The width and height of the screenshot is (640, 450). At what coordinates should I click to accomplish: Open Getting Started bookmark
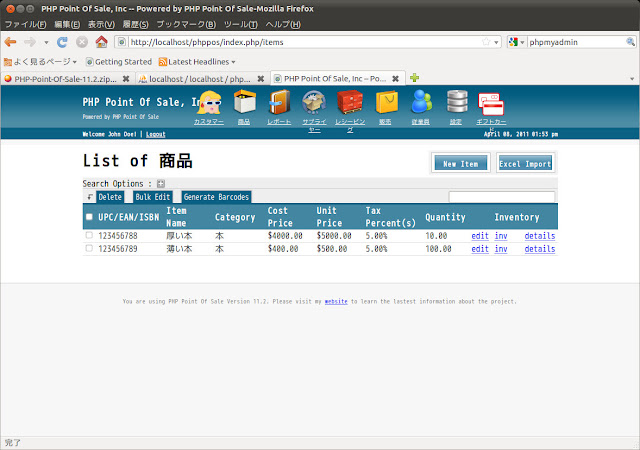point(118,62)
